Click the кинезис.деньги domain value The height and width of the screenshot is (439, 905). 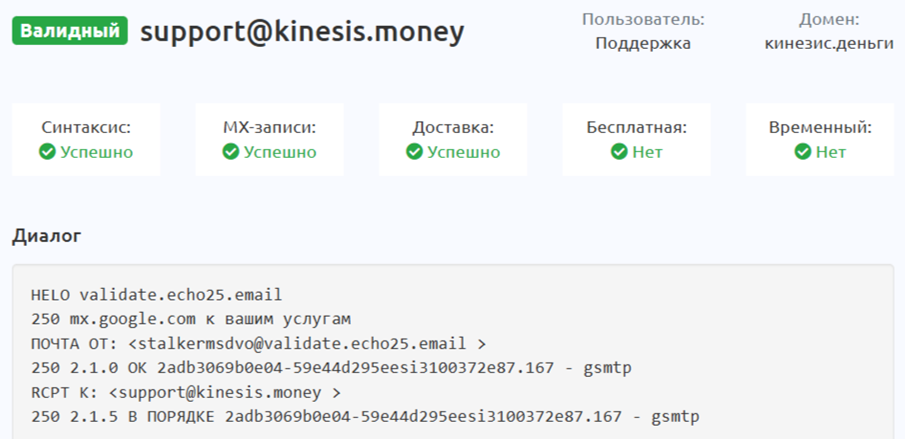pos(829,43)
